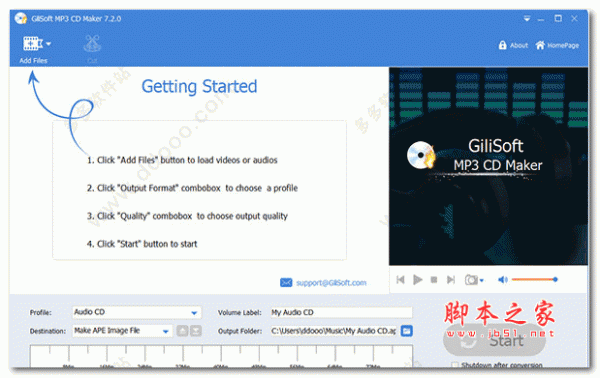Screen dimensions: 600x378
Task: Close the GiliSoft MP3 CD Maker window
Action: [574, 18]
